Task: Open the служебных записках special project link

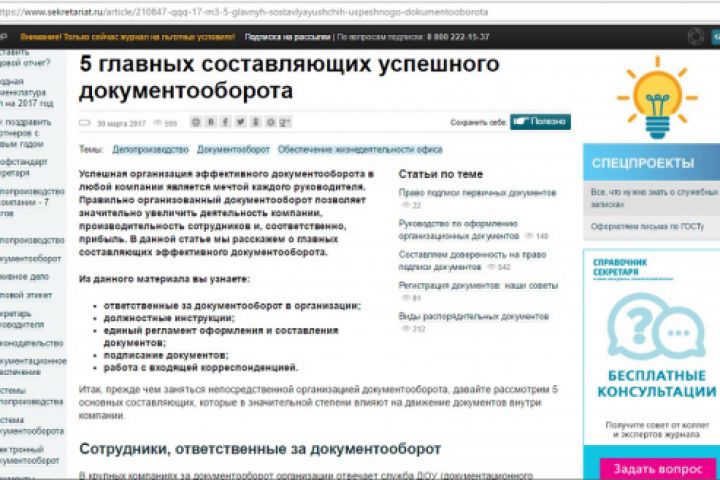Action: (x=655, y=198)
